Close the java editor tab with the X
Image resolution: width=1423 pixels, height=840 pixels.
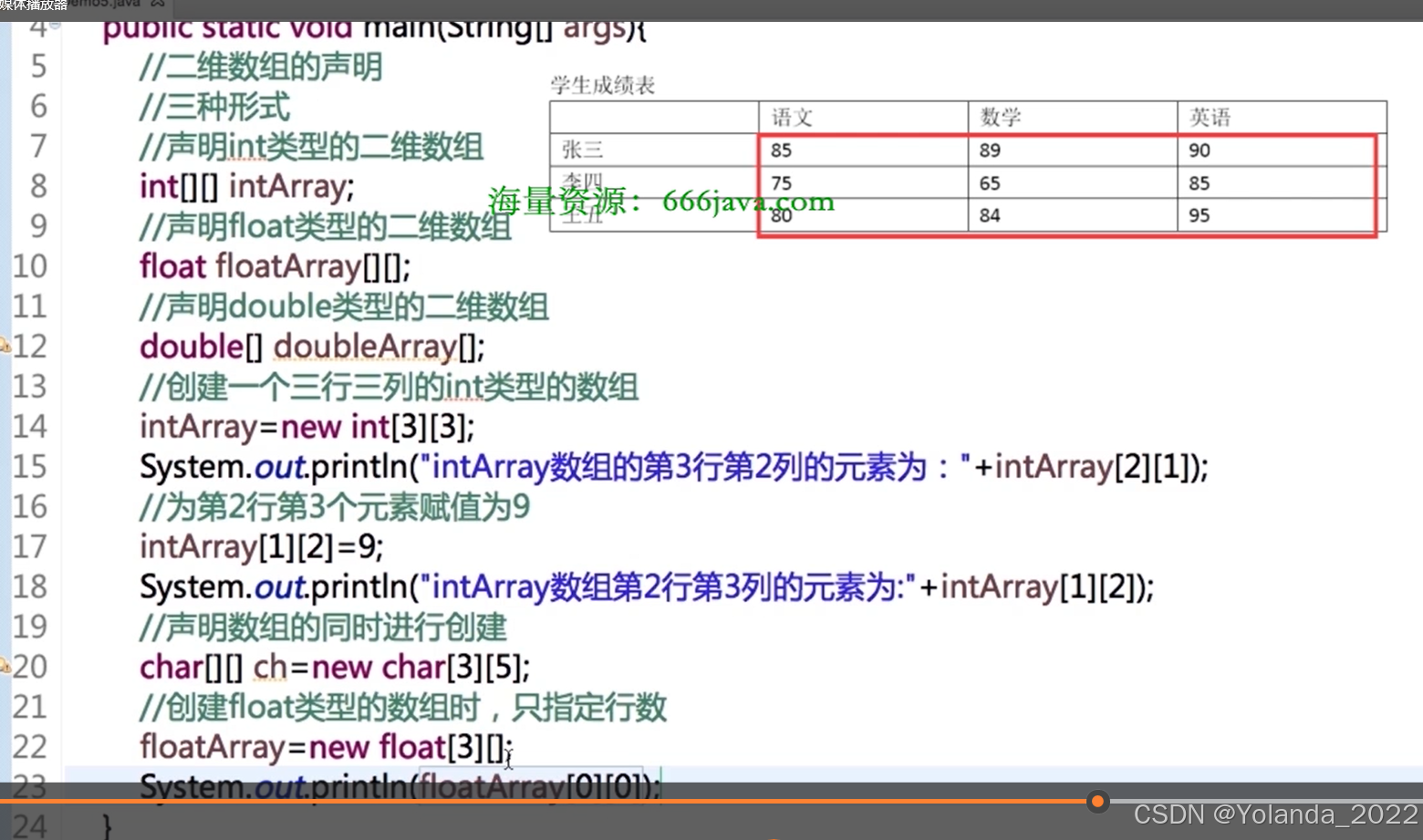coord(158,4)
